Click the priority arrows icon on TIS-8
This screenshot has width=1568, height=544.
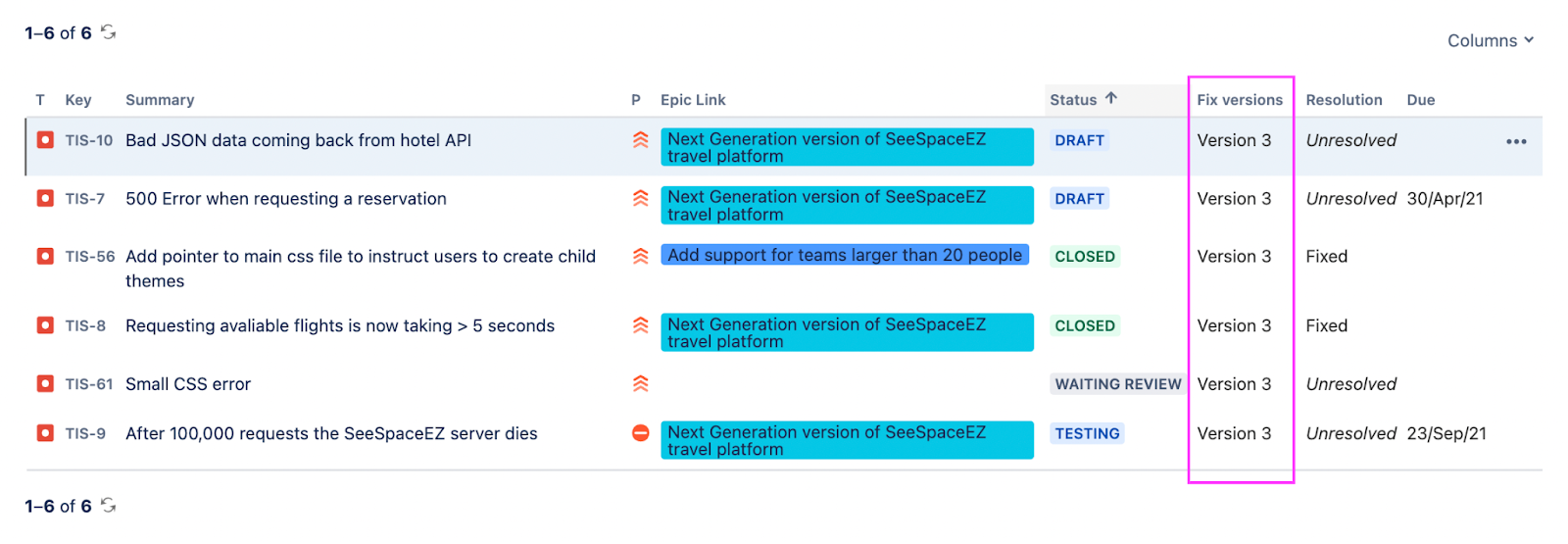tap(641, 325)
